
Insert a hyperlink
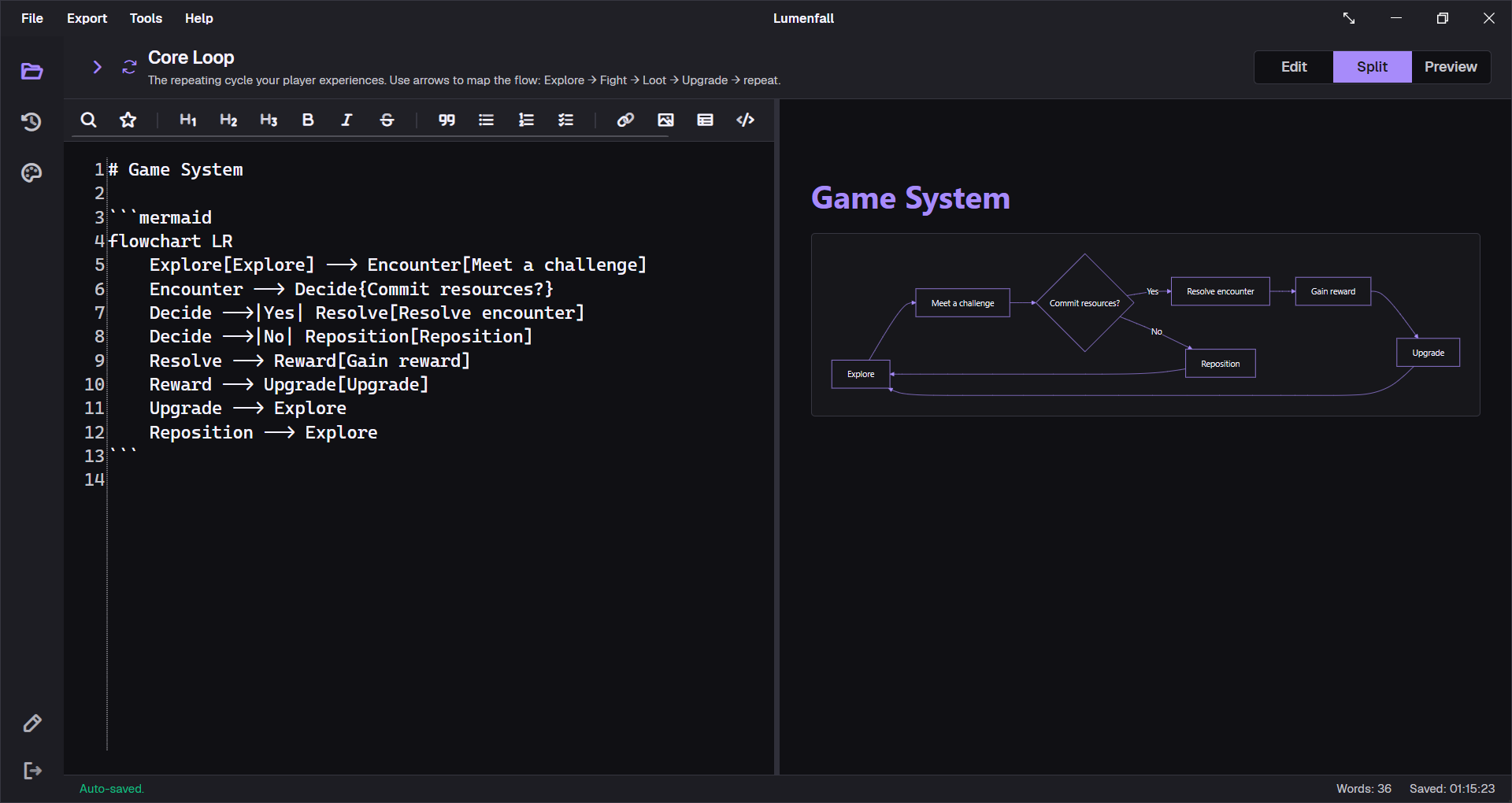[625, 120]
